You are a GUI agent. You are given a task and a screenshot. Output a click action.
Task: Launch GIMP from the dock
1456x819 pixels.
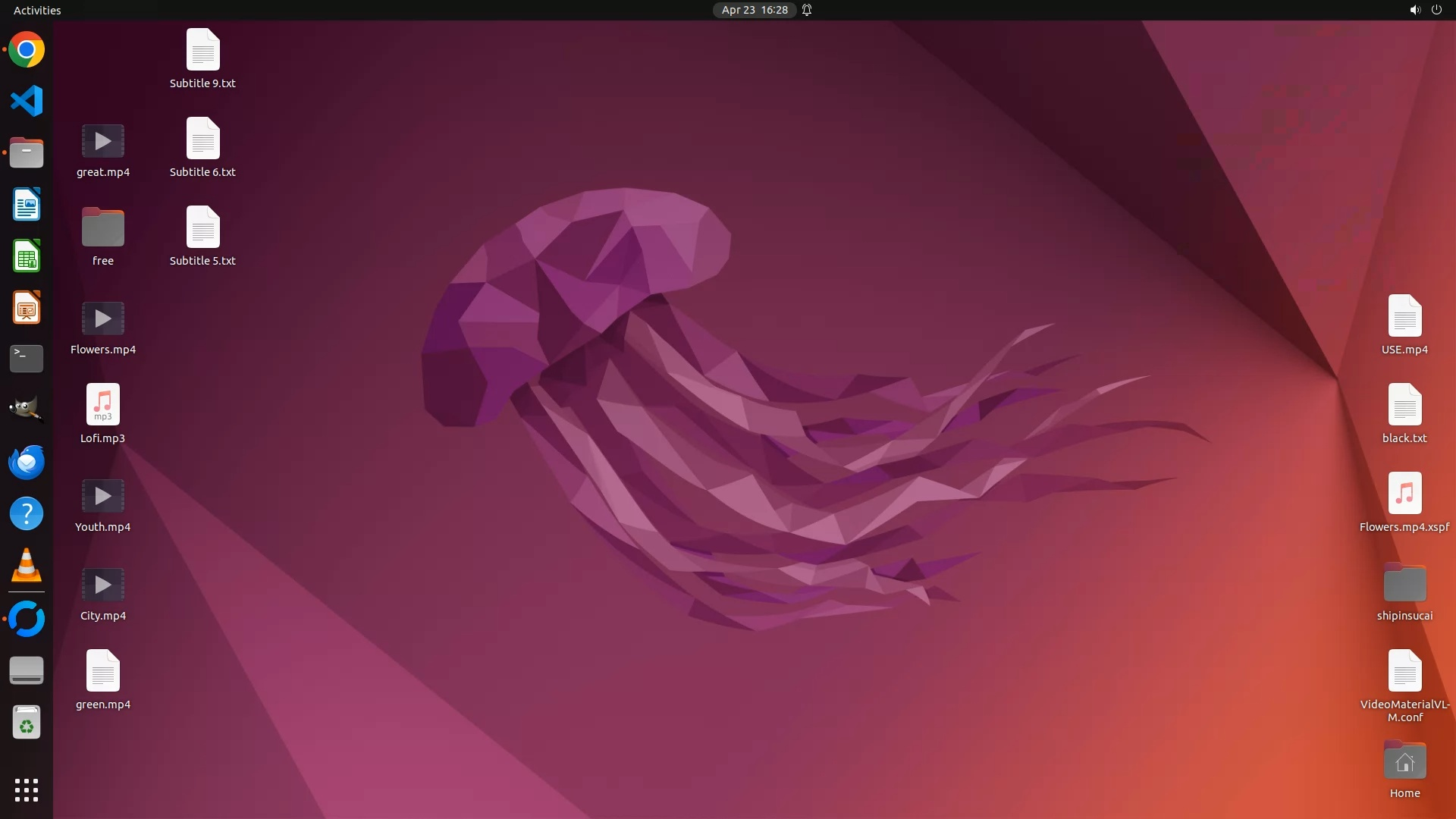pos(27,409)
